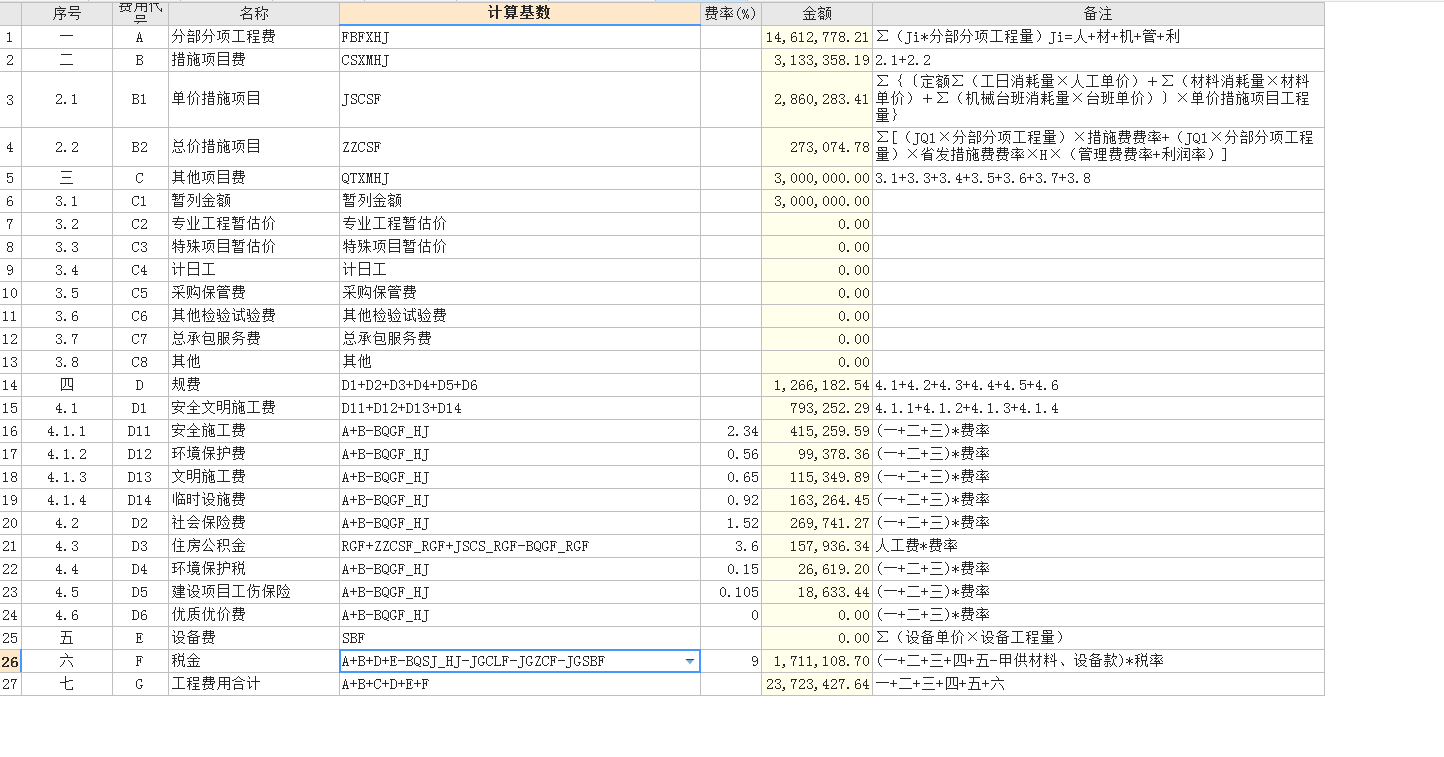Select the 费率(%) column header
Screen dimensions: 1444x757
point(731,13)
